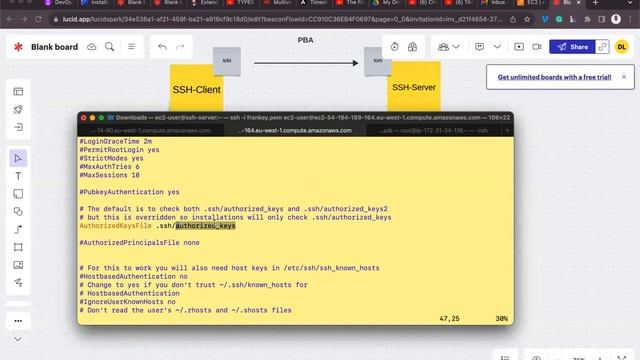
Task: Click the #IgnoreUserKnownHosts no line
Action: coord(127,302)
